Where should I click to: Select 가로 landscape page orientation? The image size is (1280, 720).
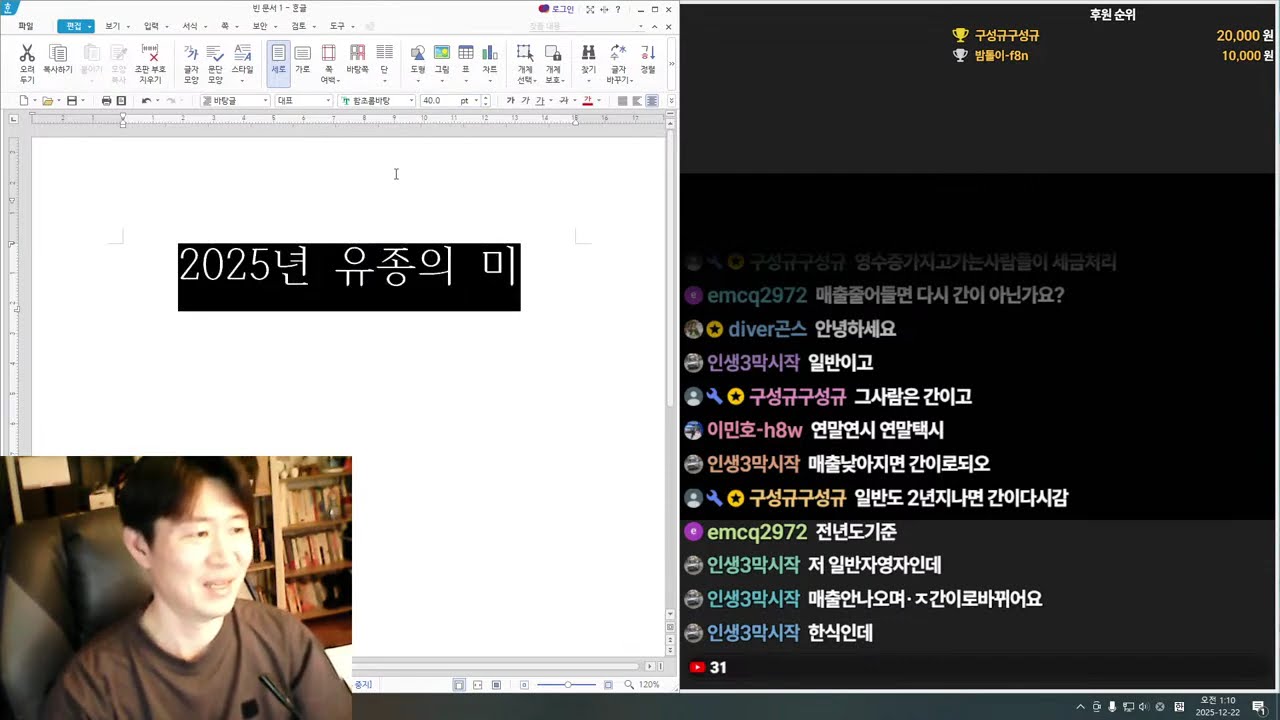302,53
